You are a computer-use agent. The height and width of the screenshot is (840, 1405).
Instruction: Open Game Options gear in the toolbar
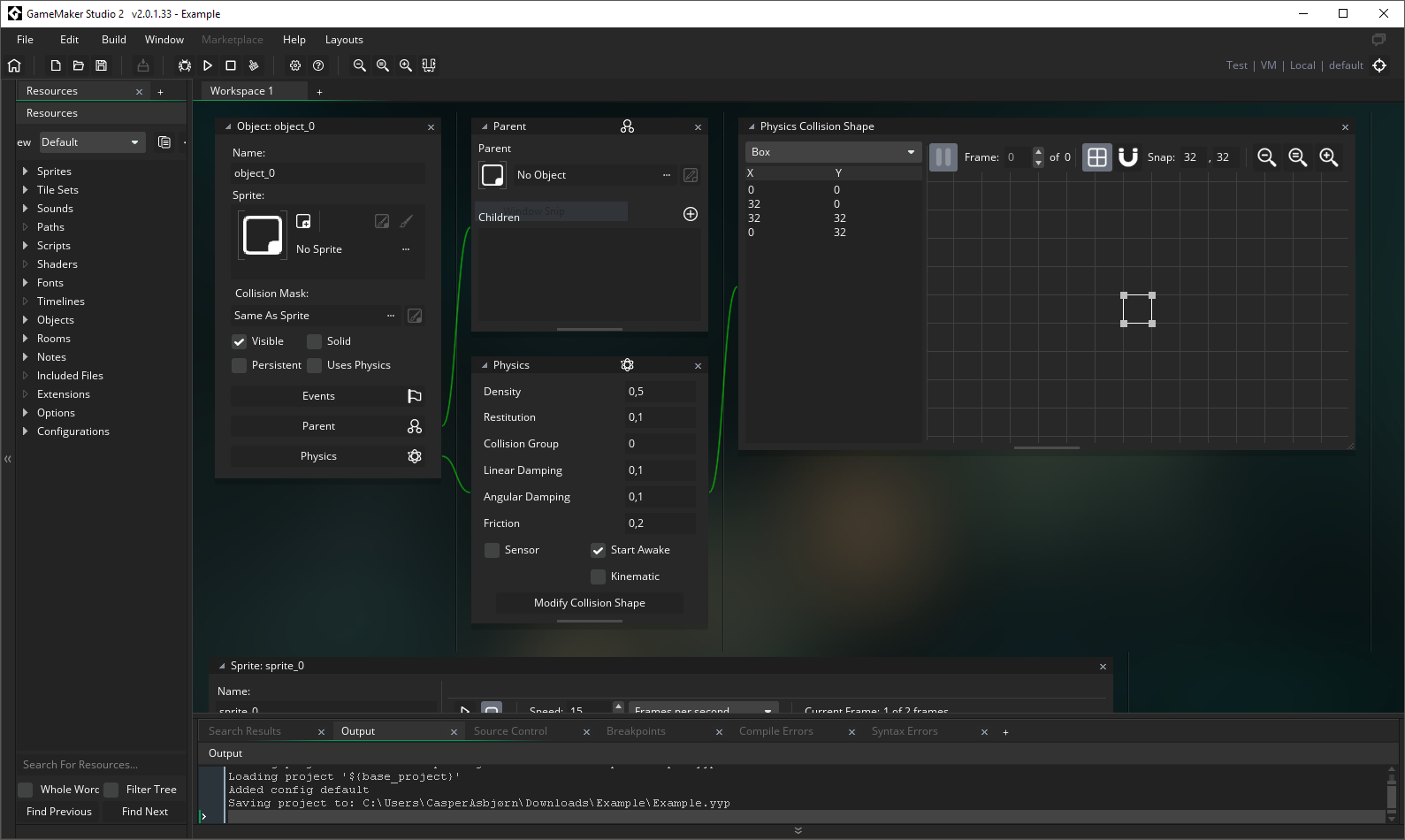[x=295, y=65]
